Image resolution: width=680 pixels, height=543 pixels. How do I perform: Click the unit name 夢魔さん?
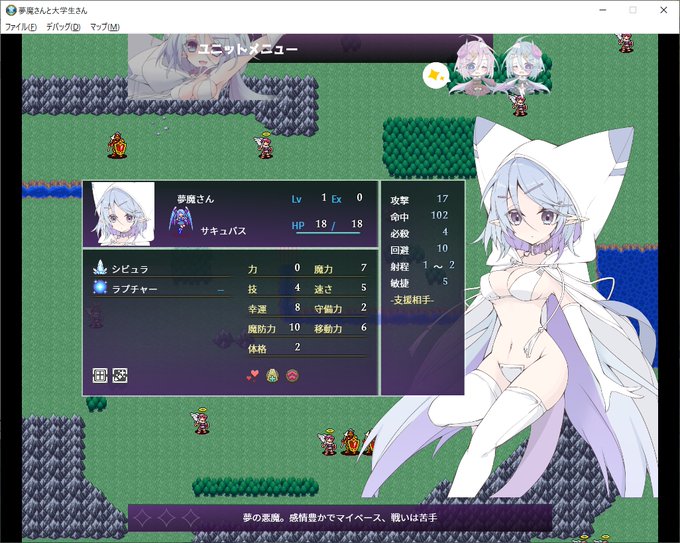point(196,199)
